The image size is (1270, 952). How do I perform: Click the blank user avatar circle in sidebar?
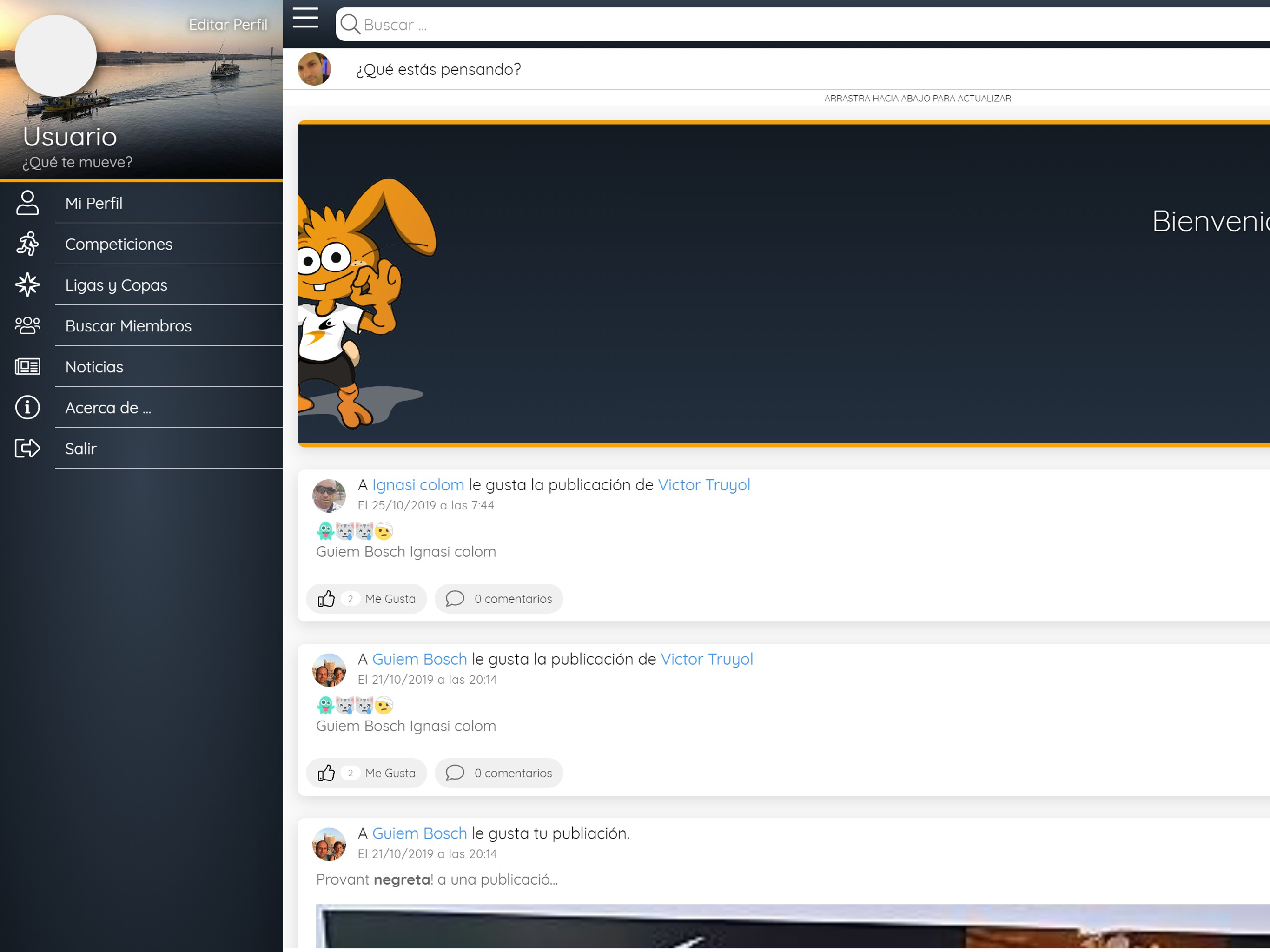(56, 56)
